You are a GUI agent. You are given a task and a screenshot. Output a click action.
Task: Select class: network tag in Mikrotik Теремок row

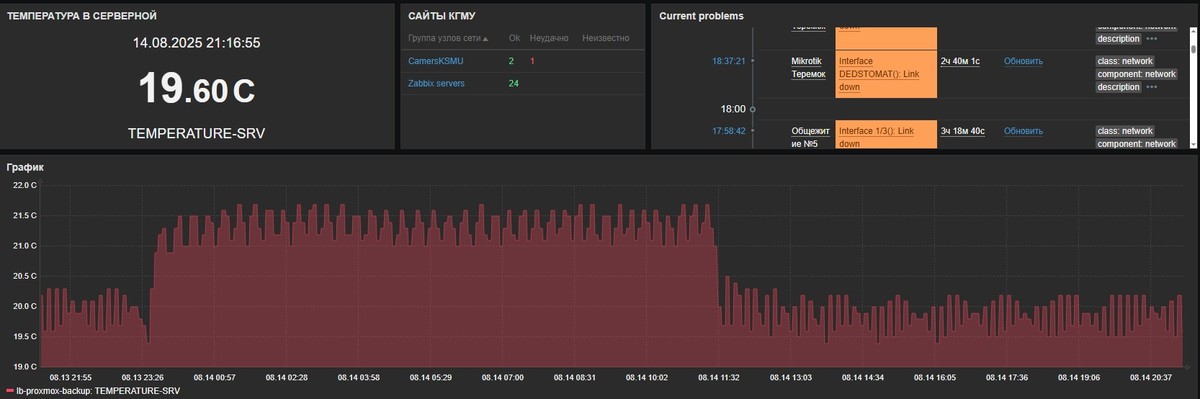[1125, 61]
